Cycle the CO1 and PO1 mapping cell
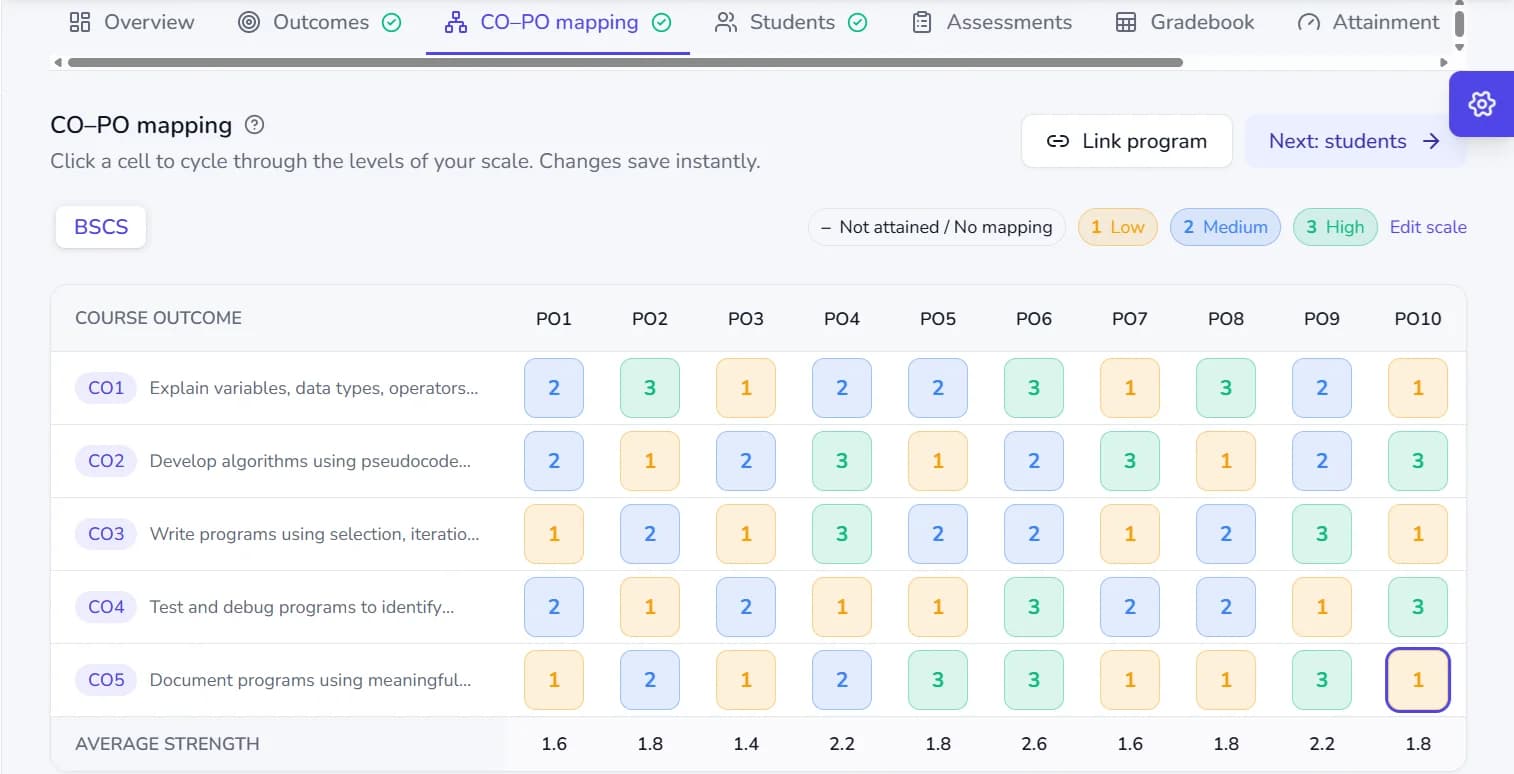 point(554,388)
